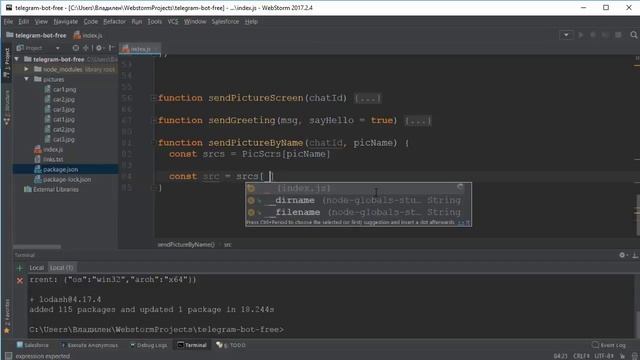Image resolution: width=640 pixels, height=360 pixels.
Task: Open the Project panel gear settings
Action: click(x=99, y=48)
